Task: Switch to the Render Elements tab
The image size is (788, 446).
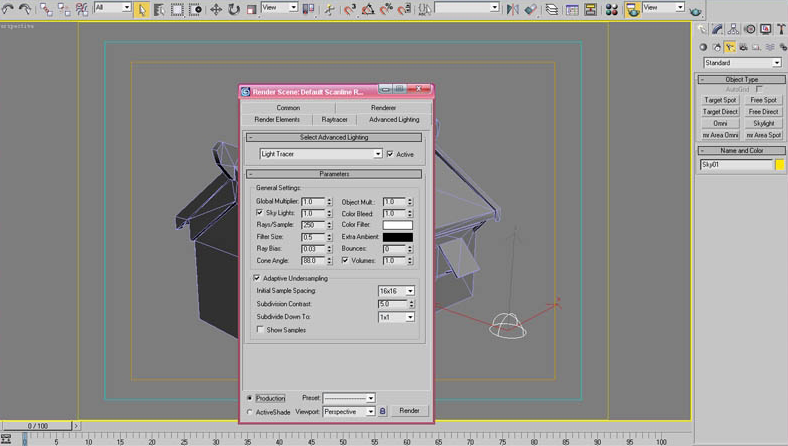Action: point(277,120)
